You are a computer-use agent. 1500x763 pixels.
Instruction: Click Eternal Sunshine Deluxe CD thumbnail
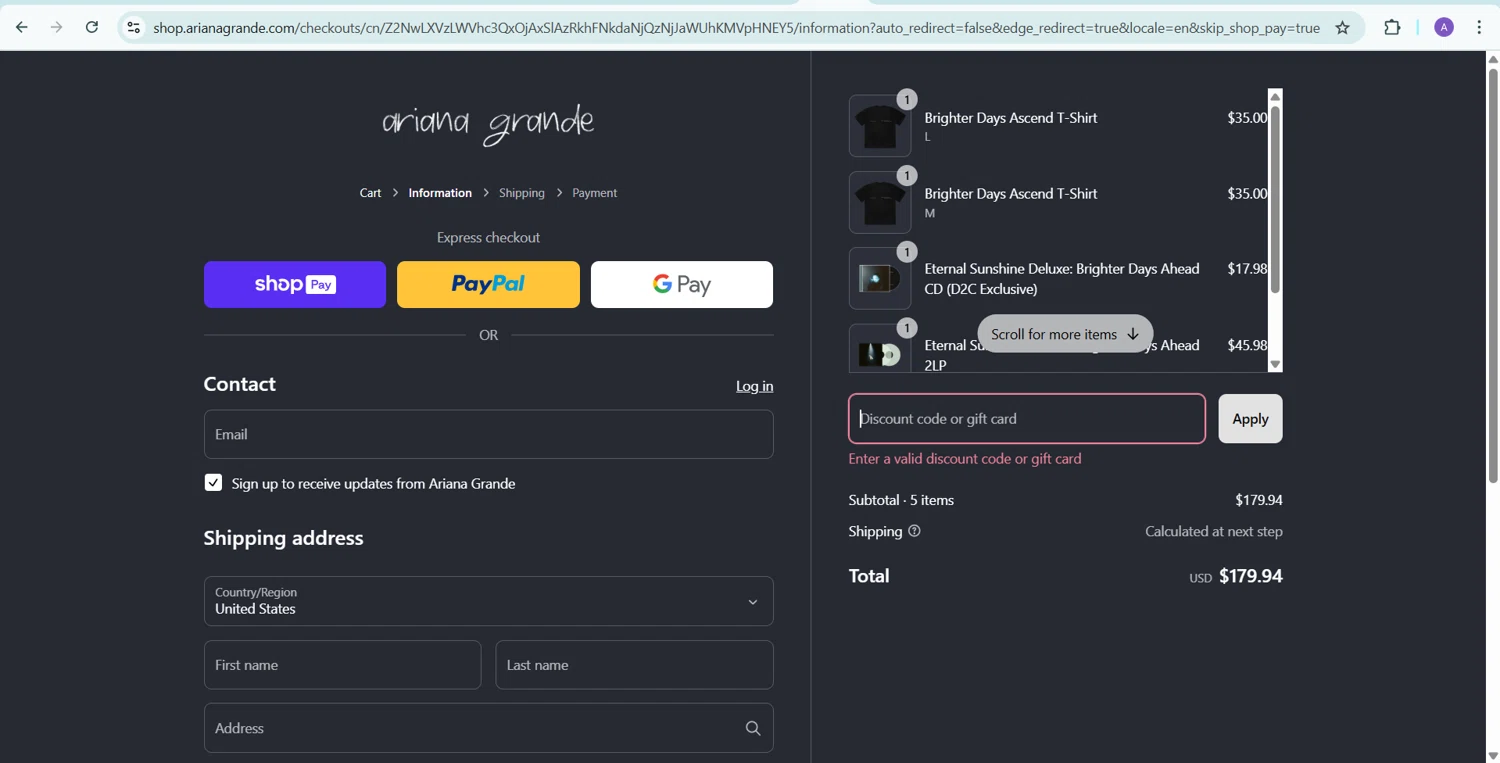(x=880, y=278)
